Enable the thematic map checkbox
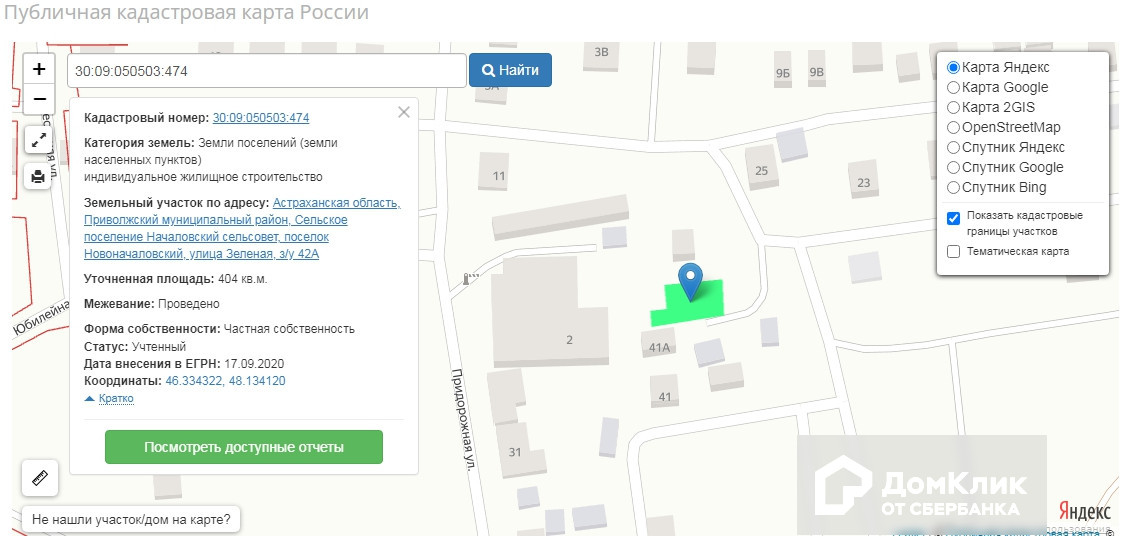The height and width of the screenshot is (536, 1122). coord(954,251)
